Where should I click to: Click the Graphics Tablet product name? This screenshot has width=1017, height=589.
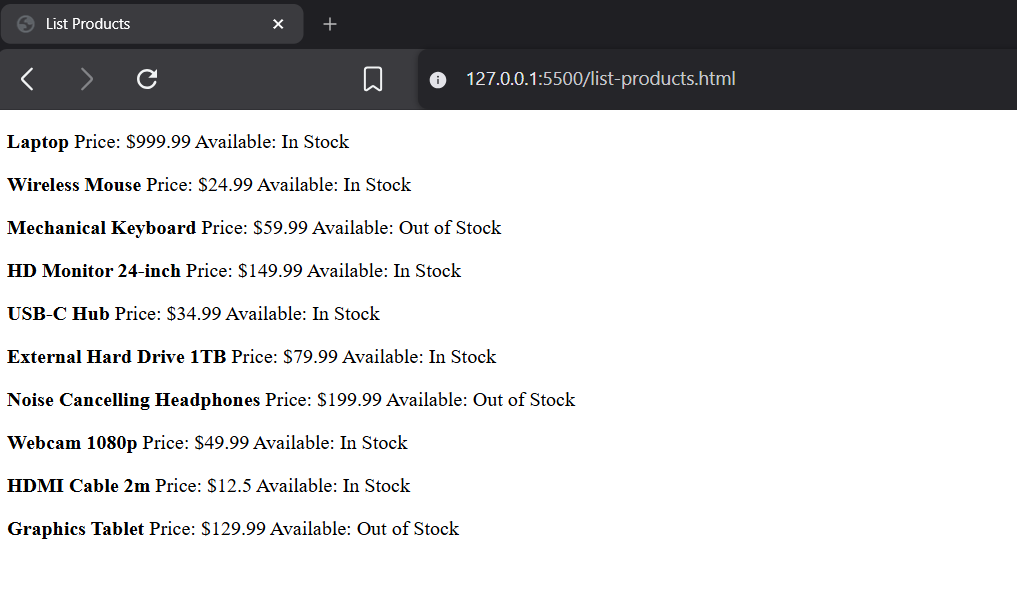pos(75,529)
